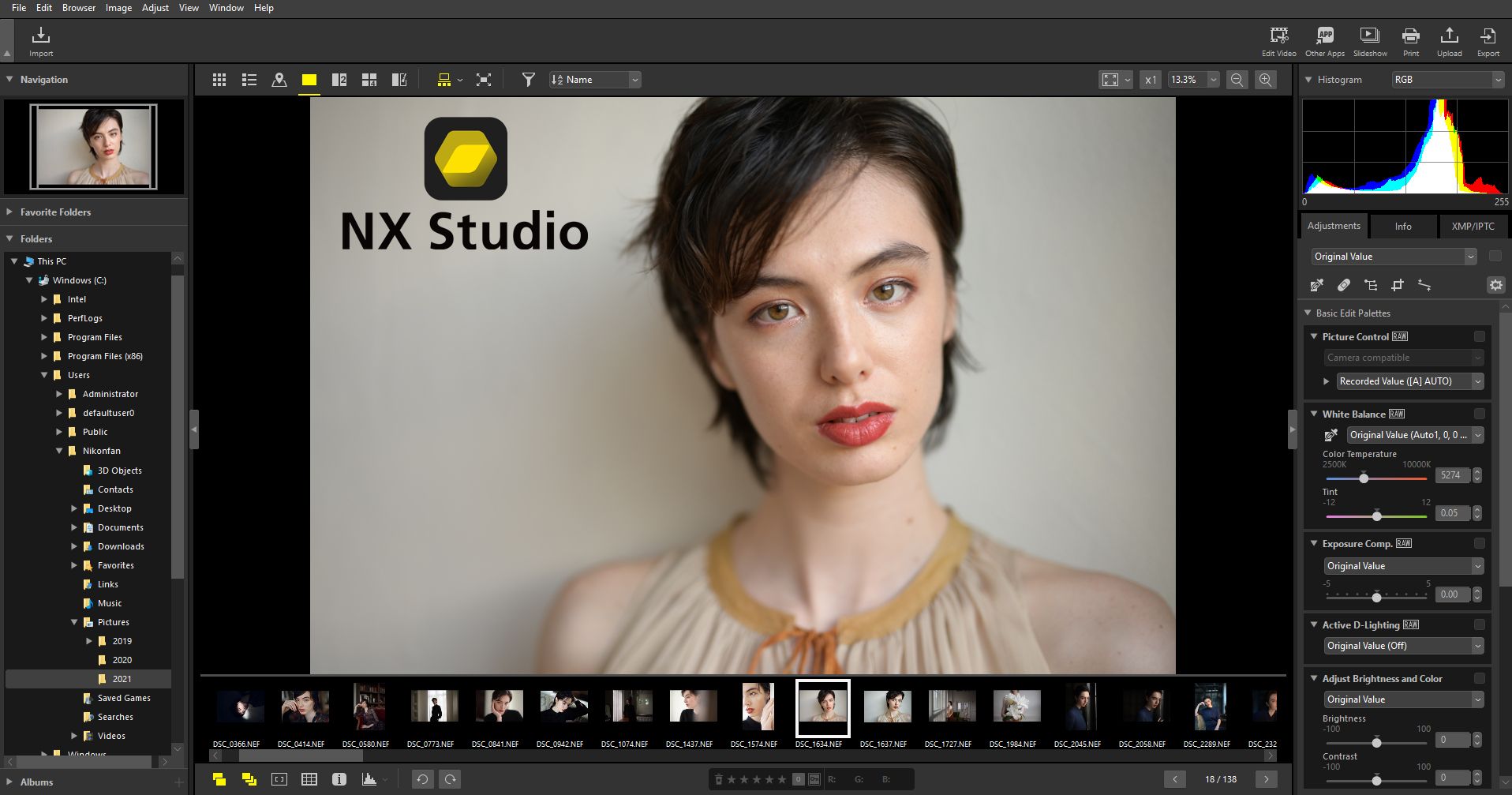Open the Adjust menu
The width and height of the screenshot is (1512, 795).
click(155, 7)
